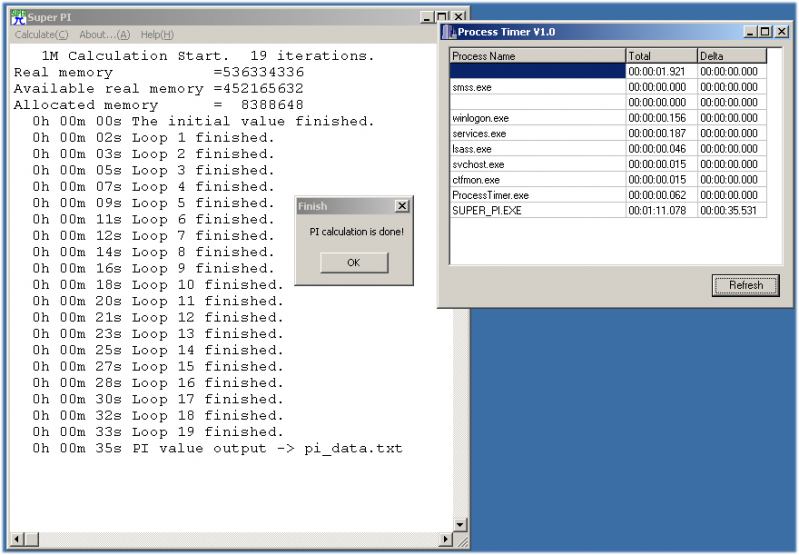Image resolution: width=799 pixels, height=555 pixels.
Task: Sort by Process Name column header
Action: (x=538, y=56)
